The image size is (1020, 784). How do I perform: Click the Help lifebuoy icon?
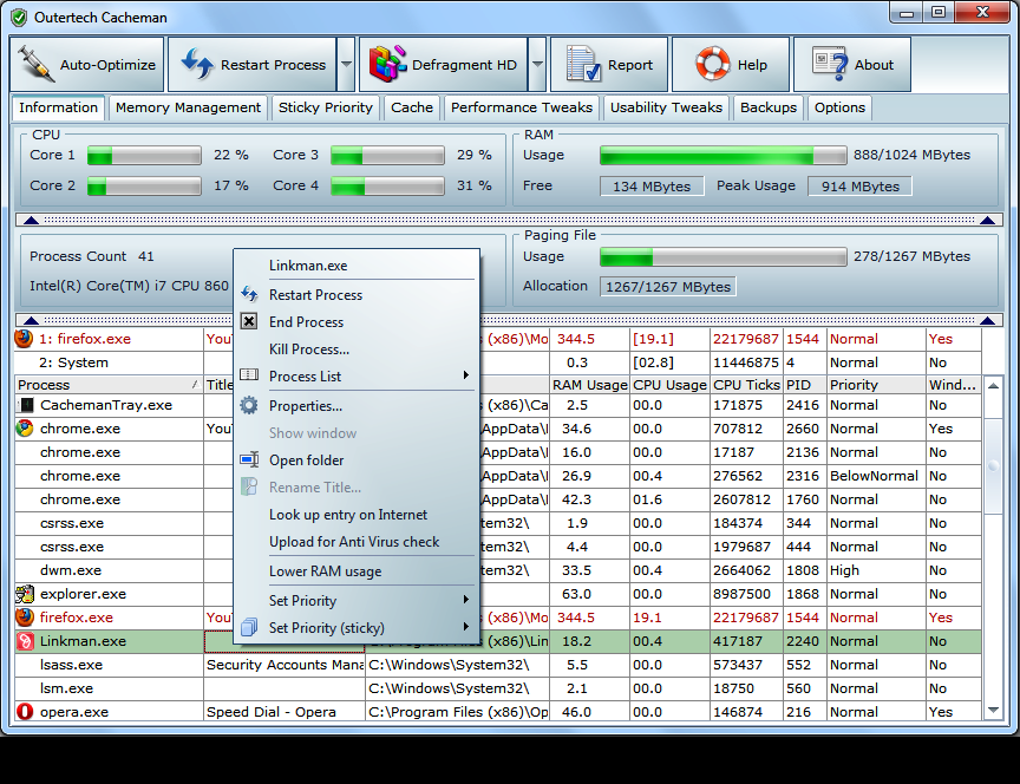[x=712, y=64]
